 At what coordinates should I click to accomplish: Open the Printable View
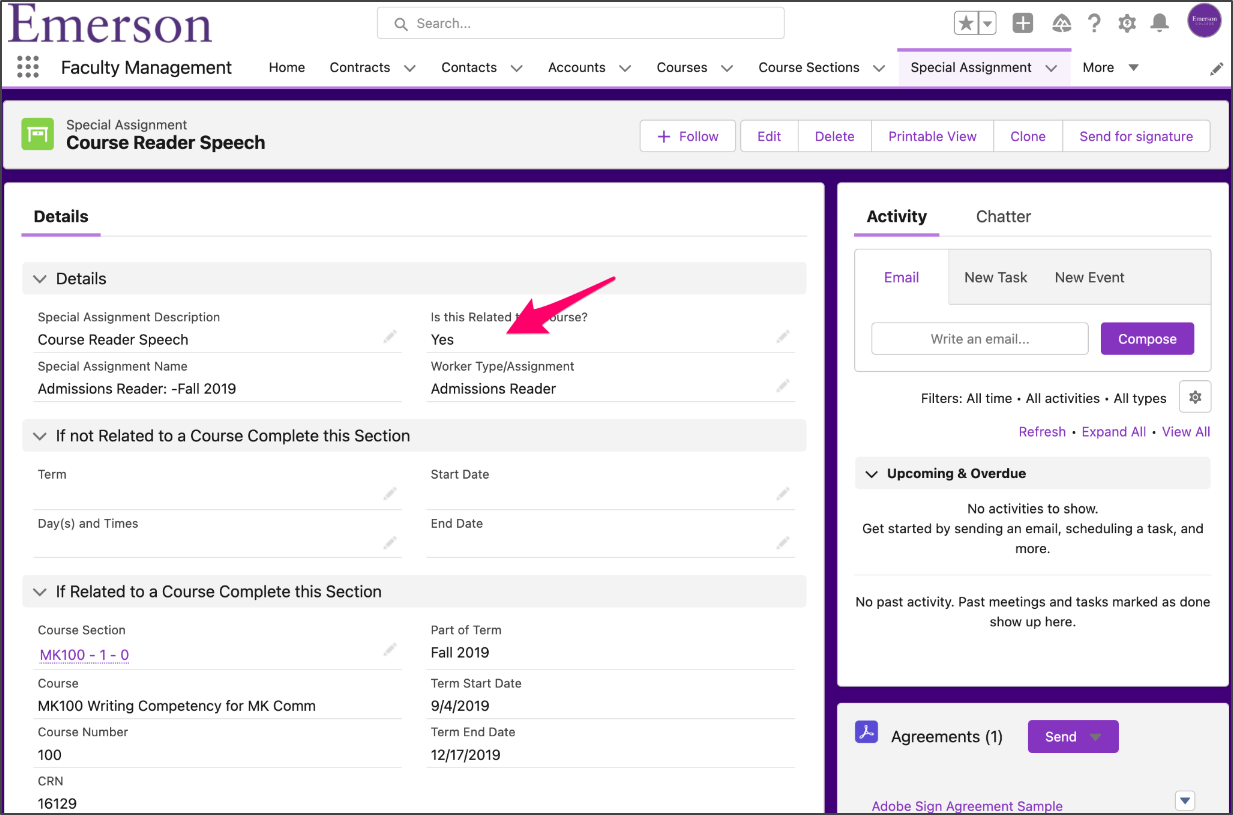[933, 136]
